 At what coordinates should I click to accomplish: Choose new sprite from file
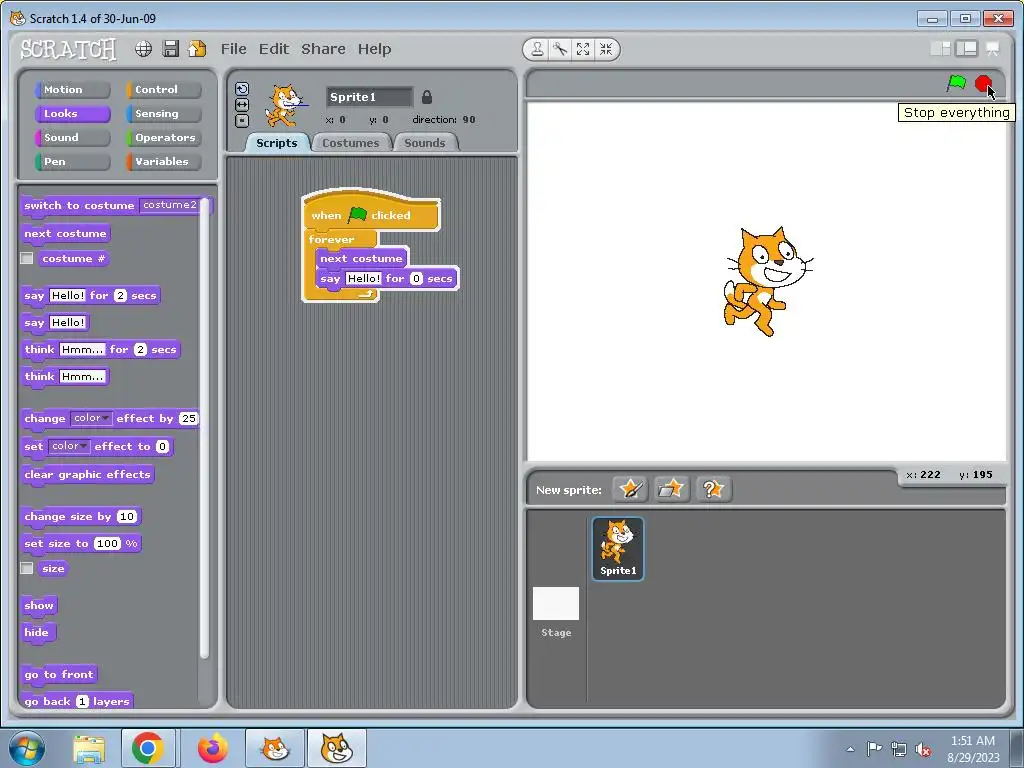(x=671, y=489)
